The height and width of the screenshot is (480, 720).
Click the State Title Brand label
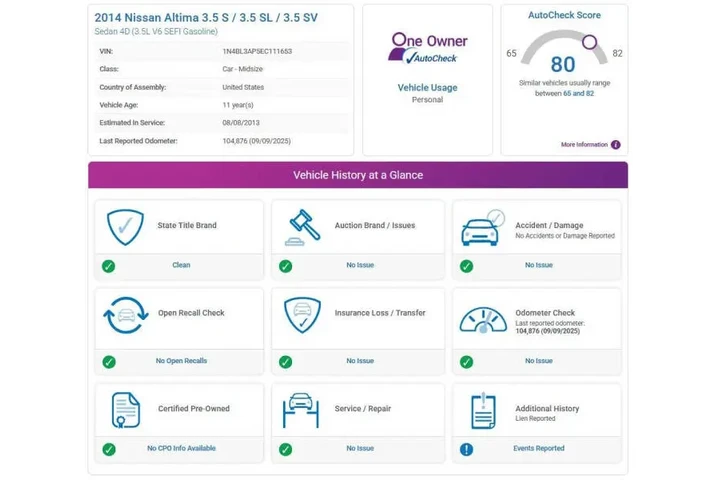pyautogui.click(x=187, y=226)
